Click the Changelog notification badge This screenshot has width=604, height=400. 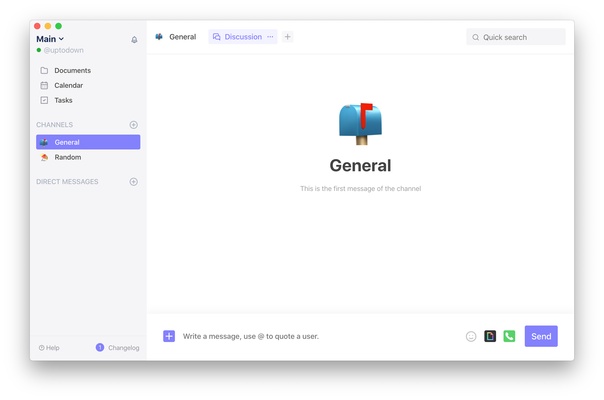point(100,347)
